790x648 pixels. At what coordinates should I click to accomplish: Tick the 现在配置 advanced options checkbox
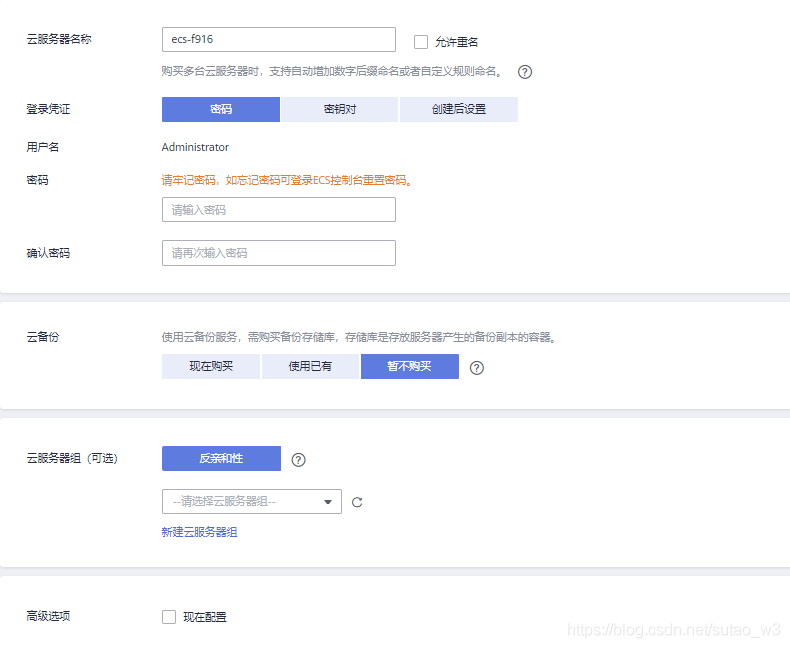click(x=169, y=617)
